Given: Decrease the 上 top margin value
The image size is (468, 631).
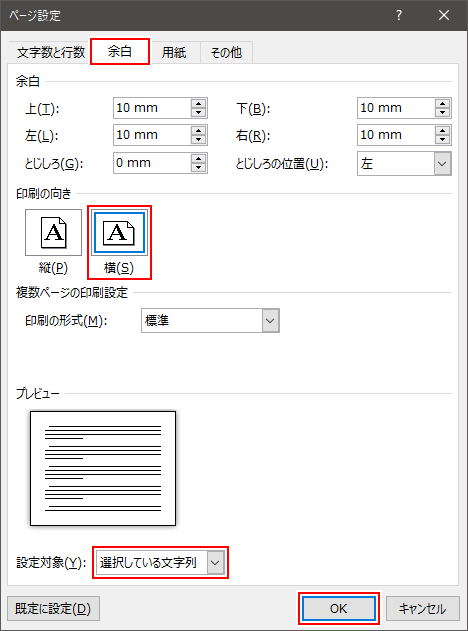Looking at the screenshot, I should coord(198,113).
